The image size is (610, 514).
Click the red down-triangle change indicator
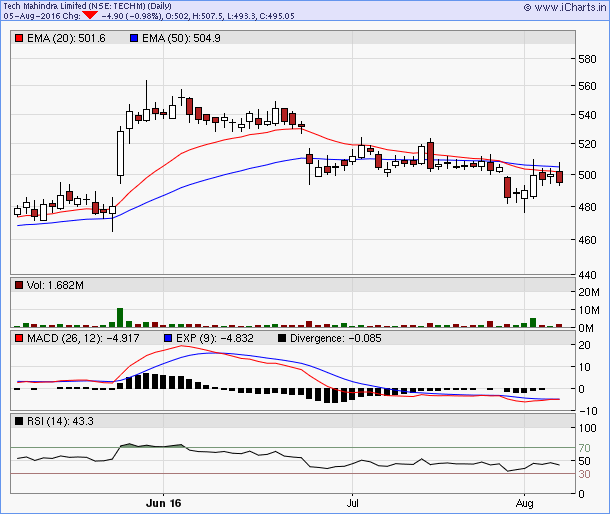point(90,15)
